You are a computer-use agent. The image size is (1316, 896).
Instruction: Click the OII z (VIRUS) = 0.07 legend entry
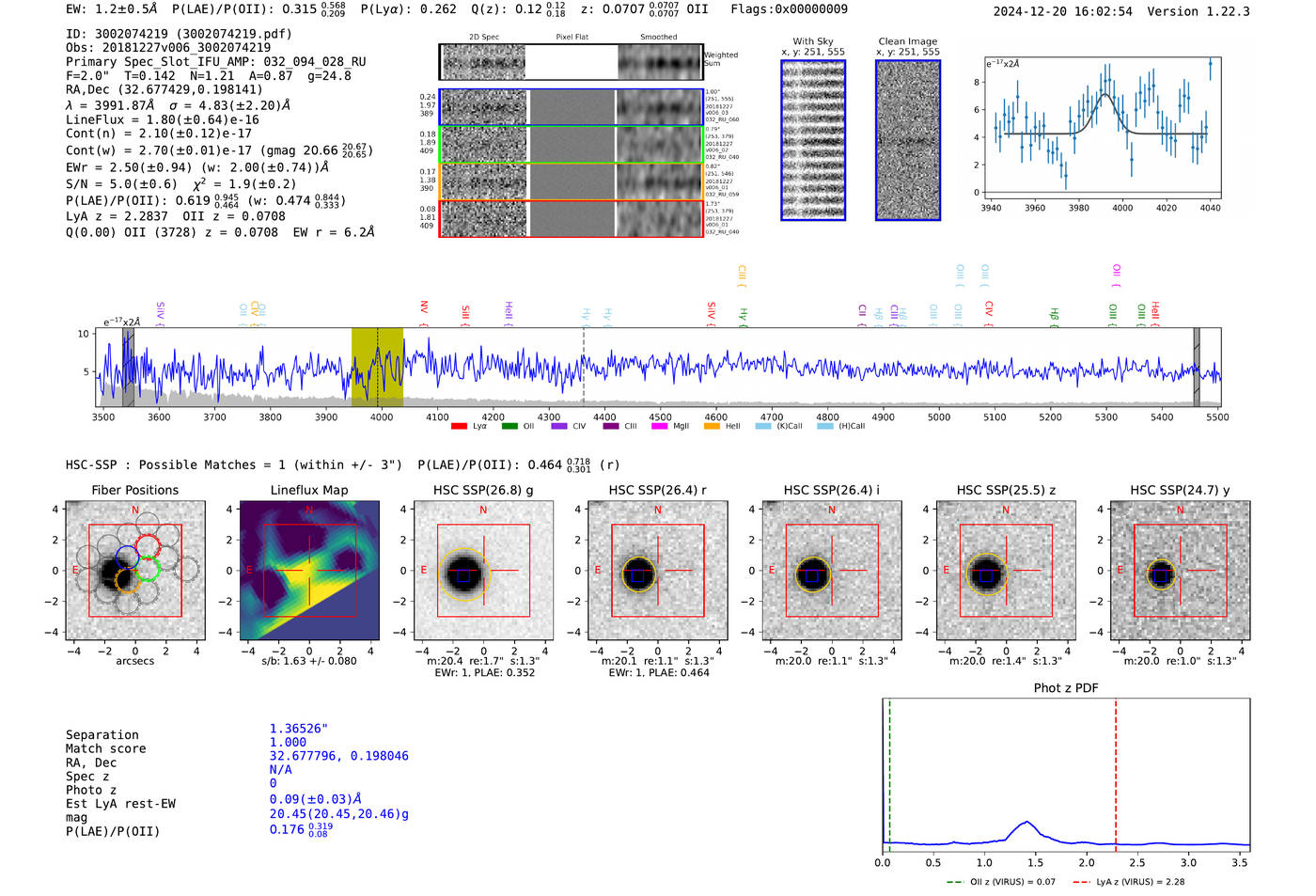coord(1001,882)
